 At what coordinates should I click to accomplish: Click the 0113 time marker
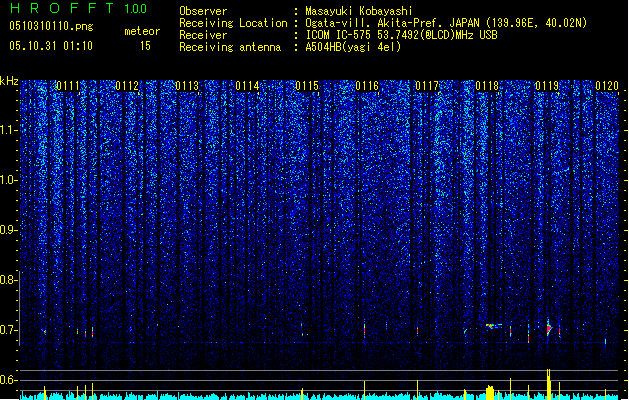187,86
